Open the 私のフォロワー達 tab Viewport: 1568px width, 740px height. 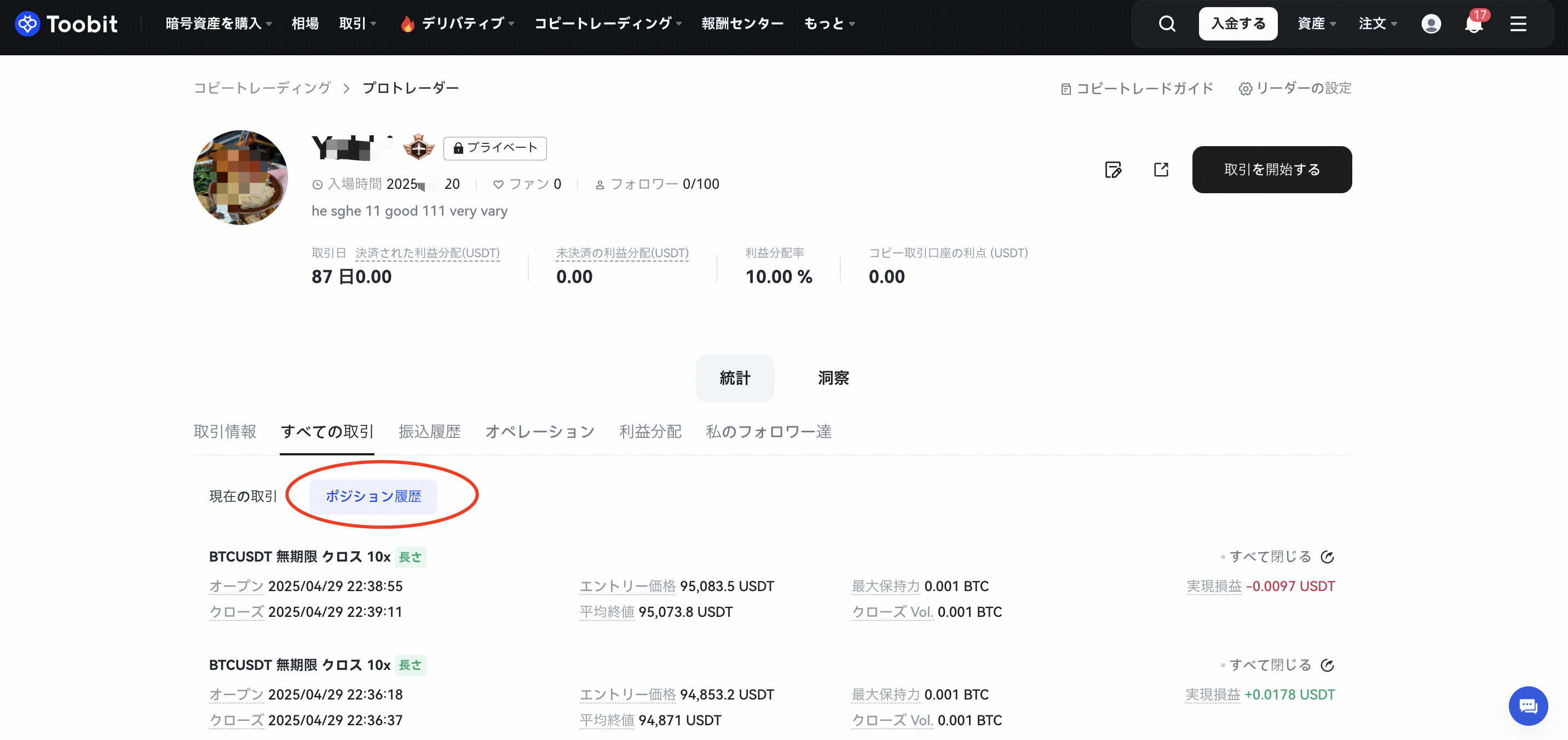(x=768, y=431)
